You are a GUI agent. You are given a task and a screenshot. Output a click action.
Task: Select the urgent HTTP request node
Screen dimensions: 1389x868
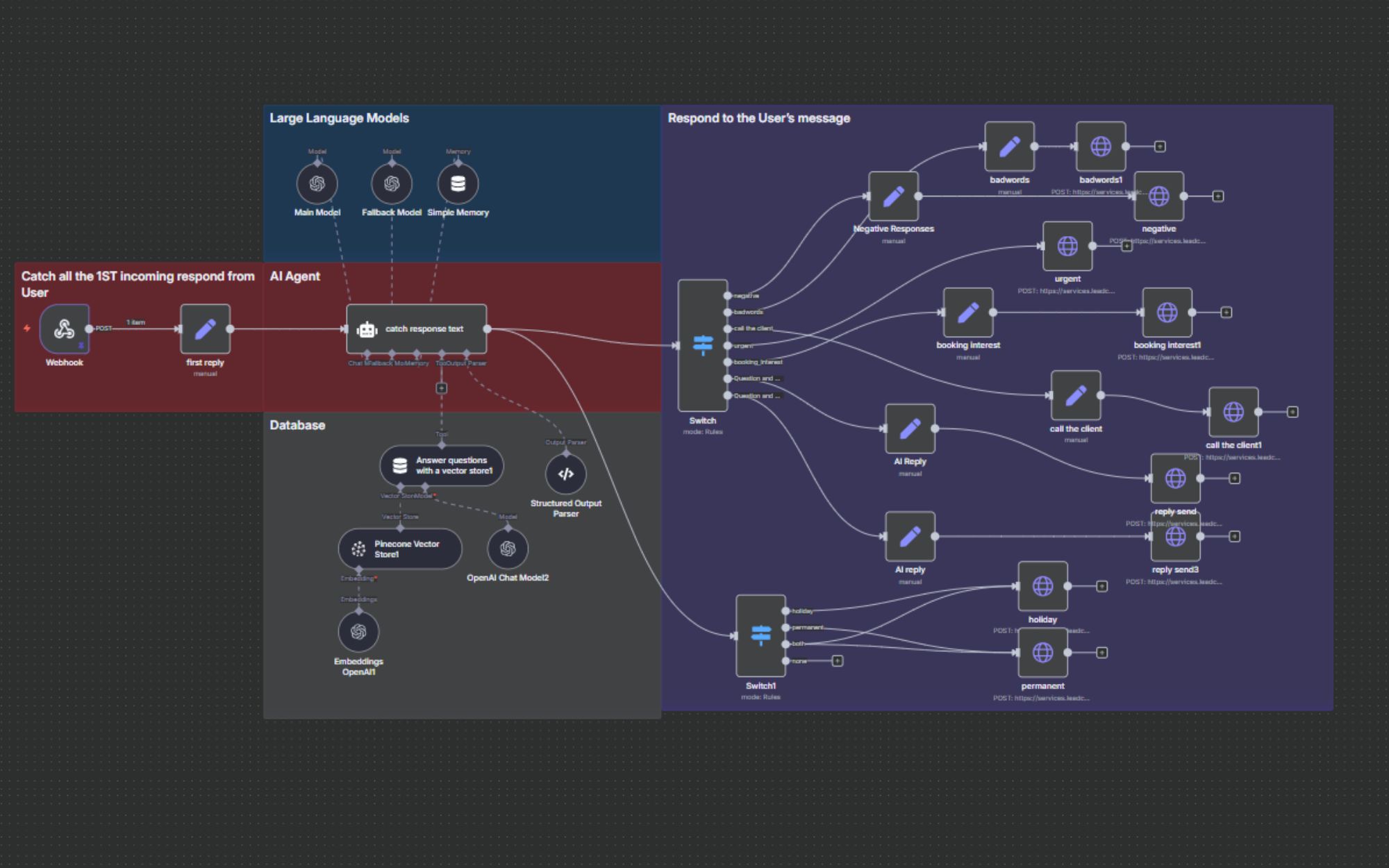click(1067, 246)
